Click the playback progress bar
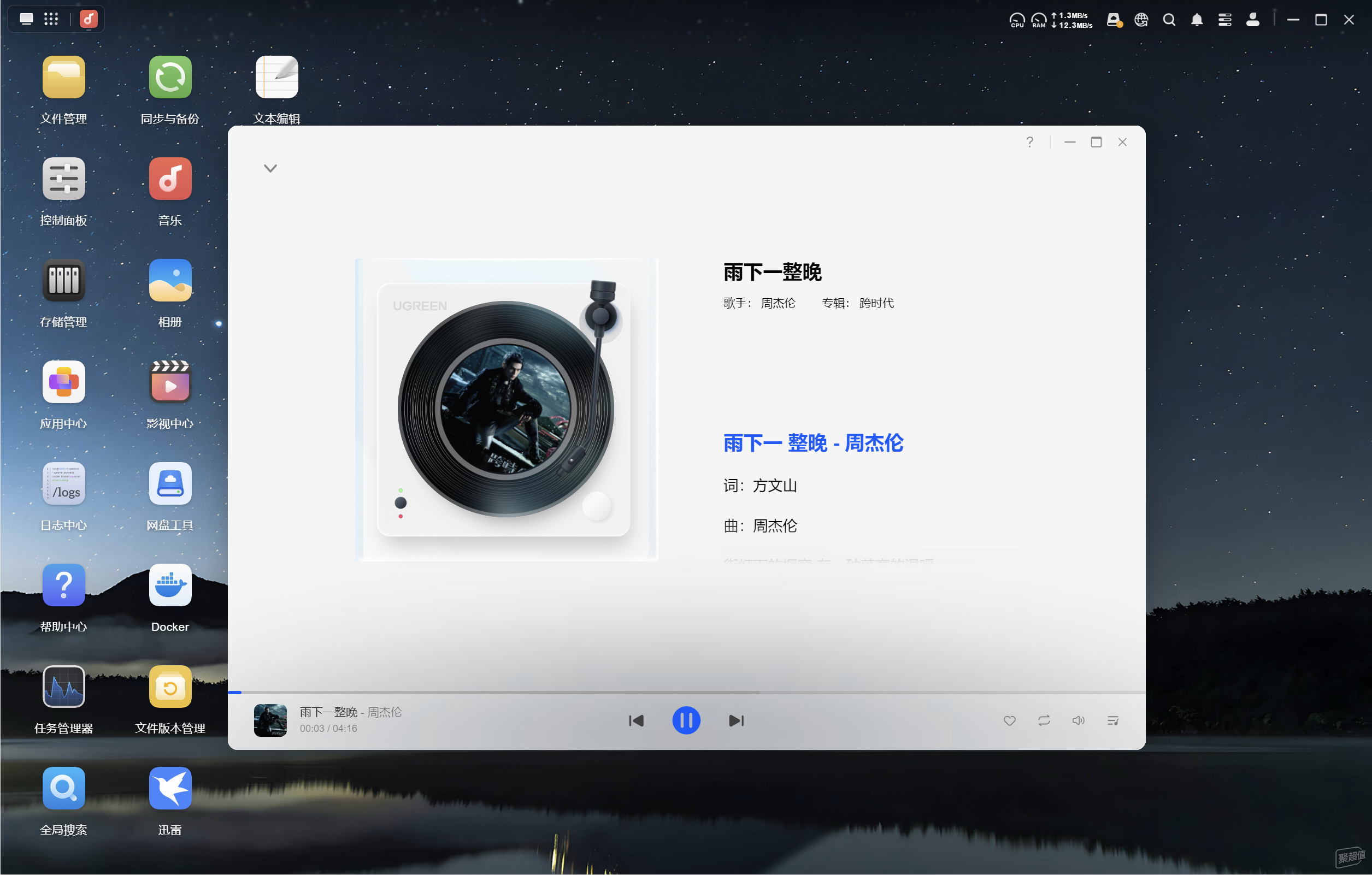Screen dimensions: 1372x875 tap(687, 692)
